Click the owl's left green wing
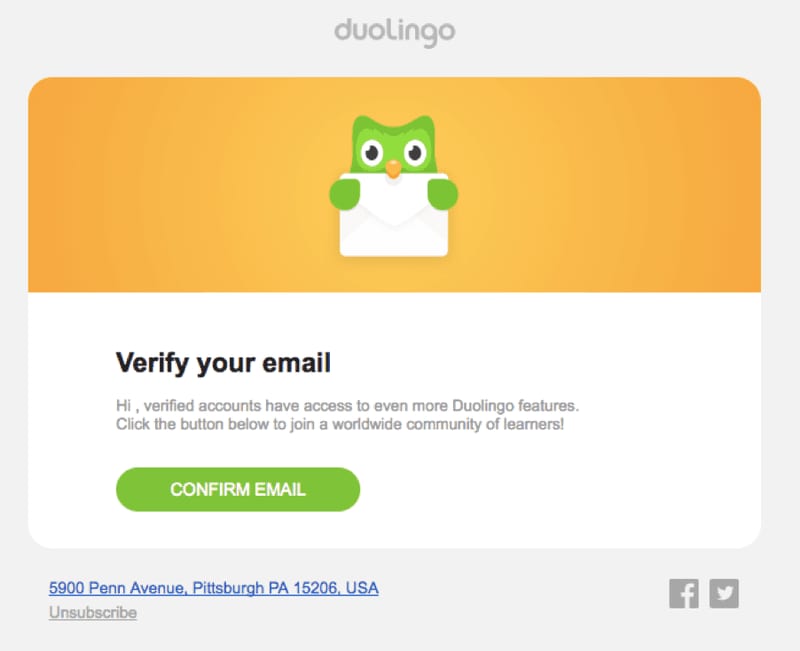This screenshot has height=651, width=800. point(345,194)
